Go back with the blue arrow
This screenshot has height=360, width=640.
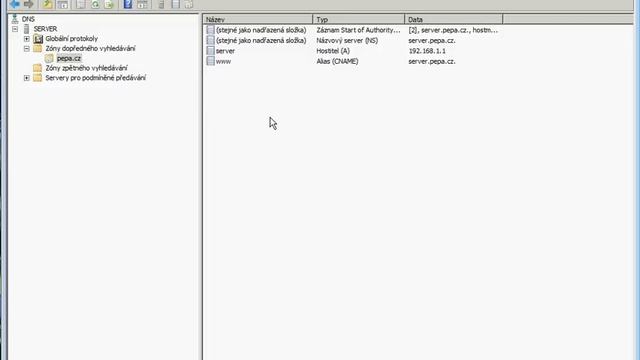(x=15, y=4)
